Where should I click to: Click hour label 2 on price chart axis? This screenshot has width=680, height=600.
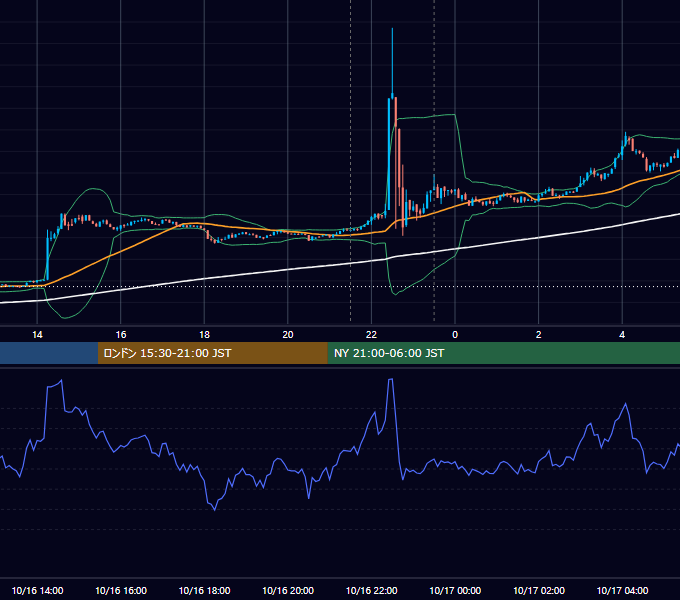point(539,335)
